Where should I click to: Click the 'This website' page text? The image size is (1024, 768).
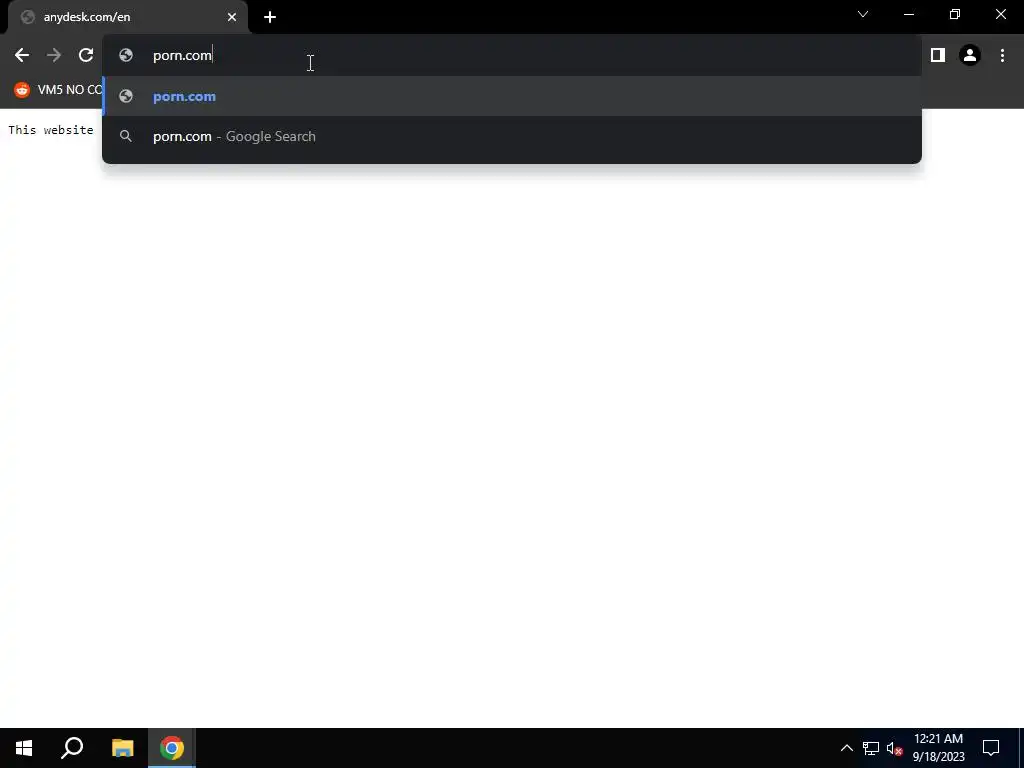tap(51, 130)
